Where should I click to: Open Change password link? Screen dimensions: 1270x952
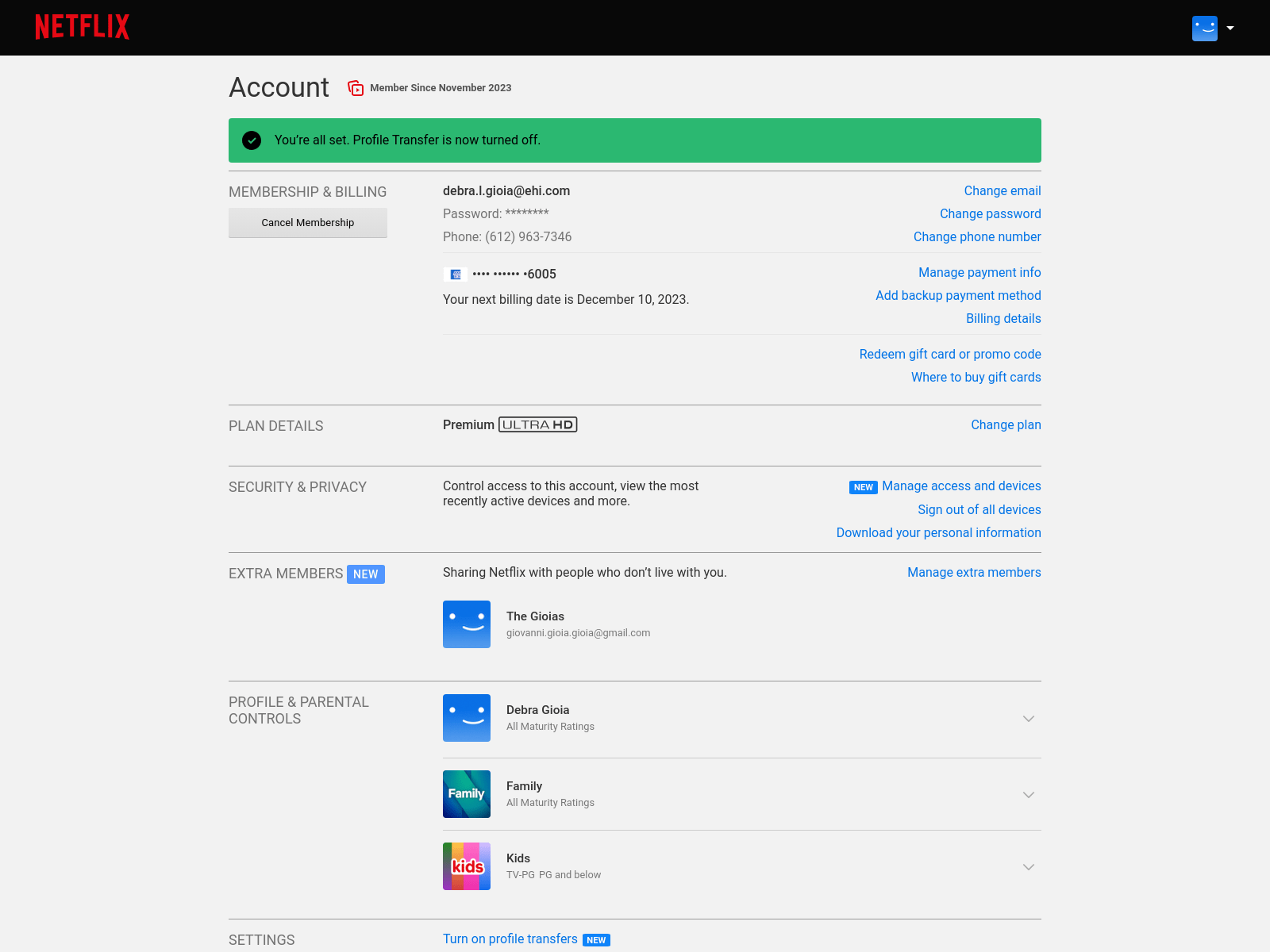coord(991,213)
